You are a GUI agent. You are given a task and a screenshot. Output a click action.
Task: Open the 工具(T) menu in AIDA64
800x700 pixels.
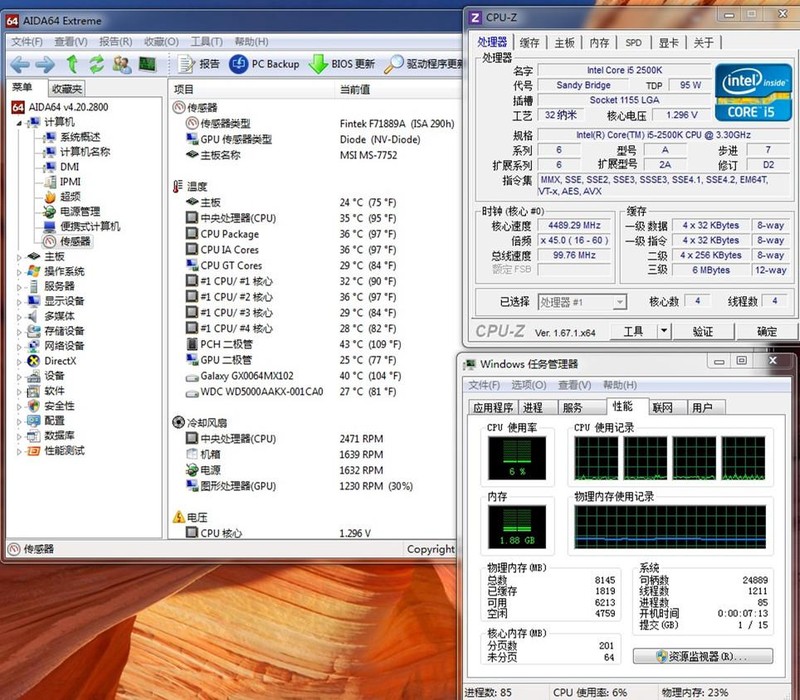206,42
